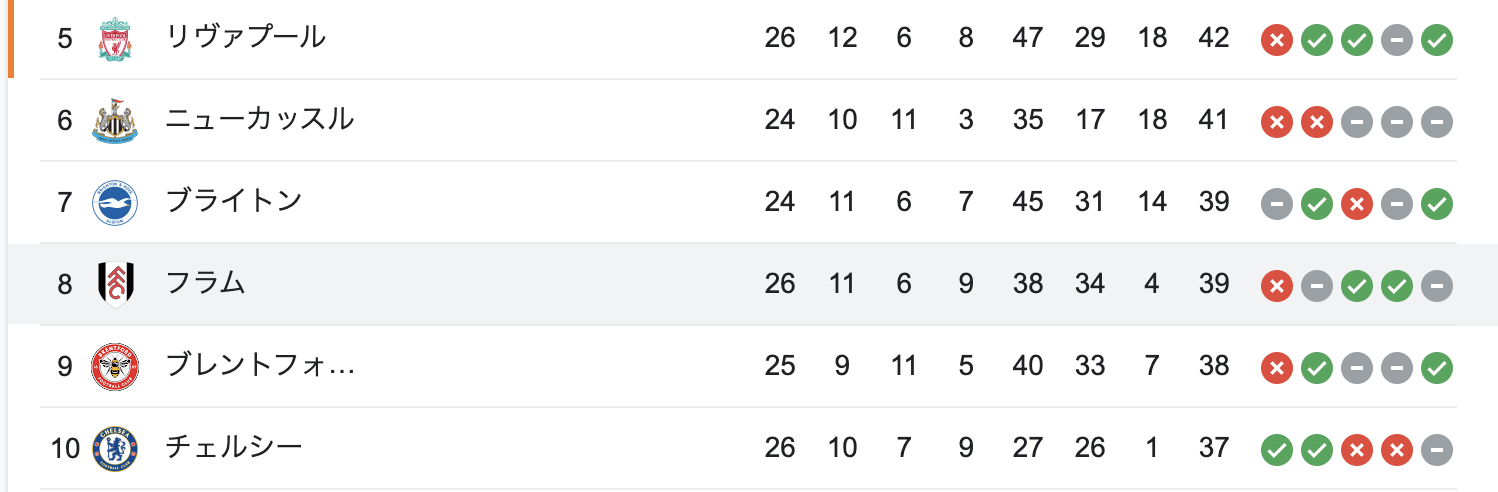The height and width of the screenshot is (492, 1498).
Task: Select the フラム team name
Action: coord(206,284)
